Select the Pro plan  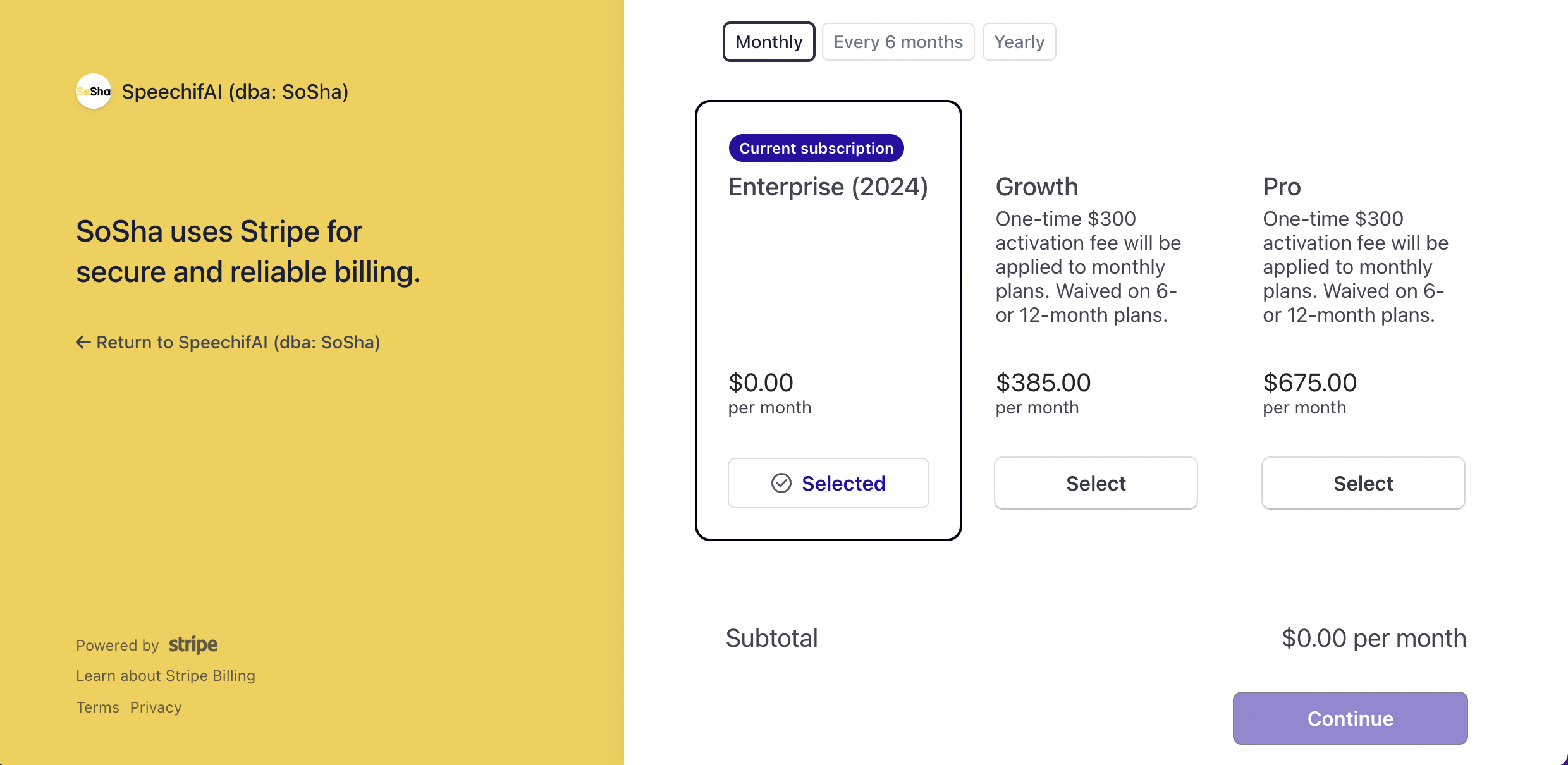(x=1363, y=483)
